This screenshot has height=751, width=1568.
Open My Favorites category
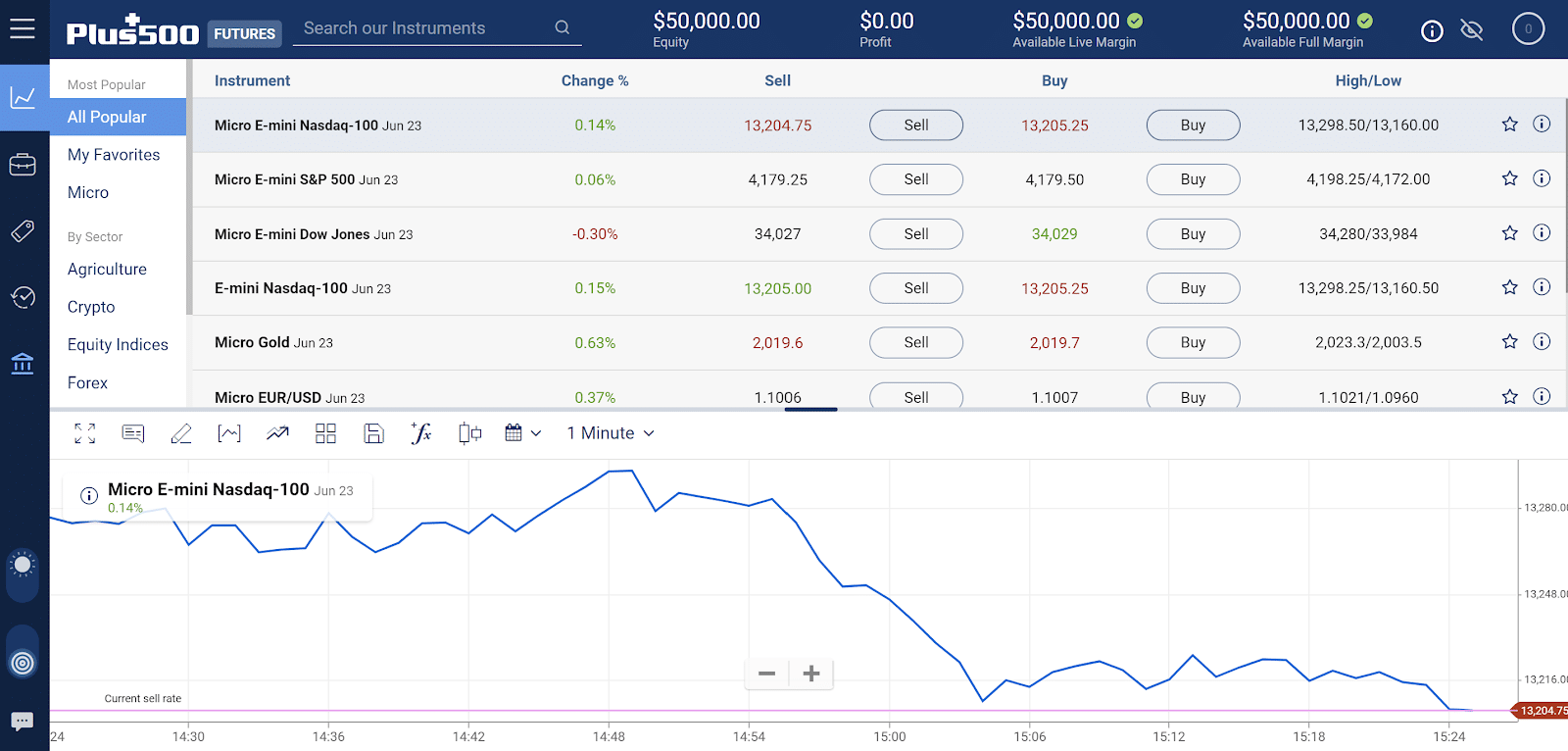pyautogui.click(x=114, y=155)
